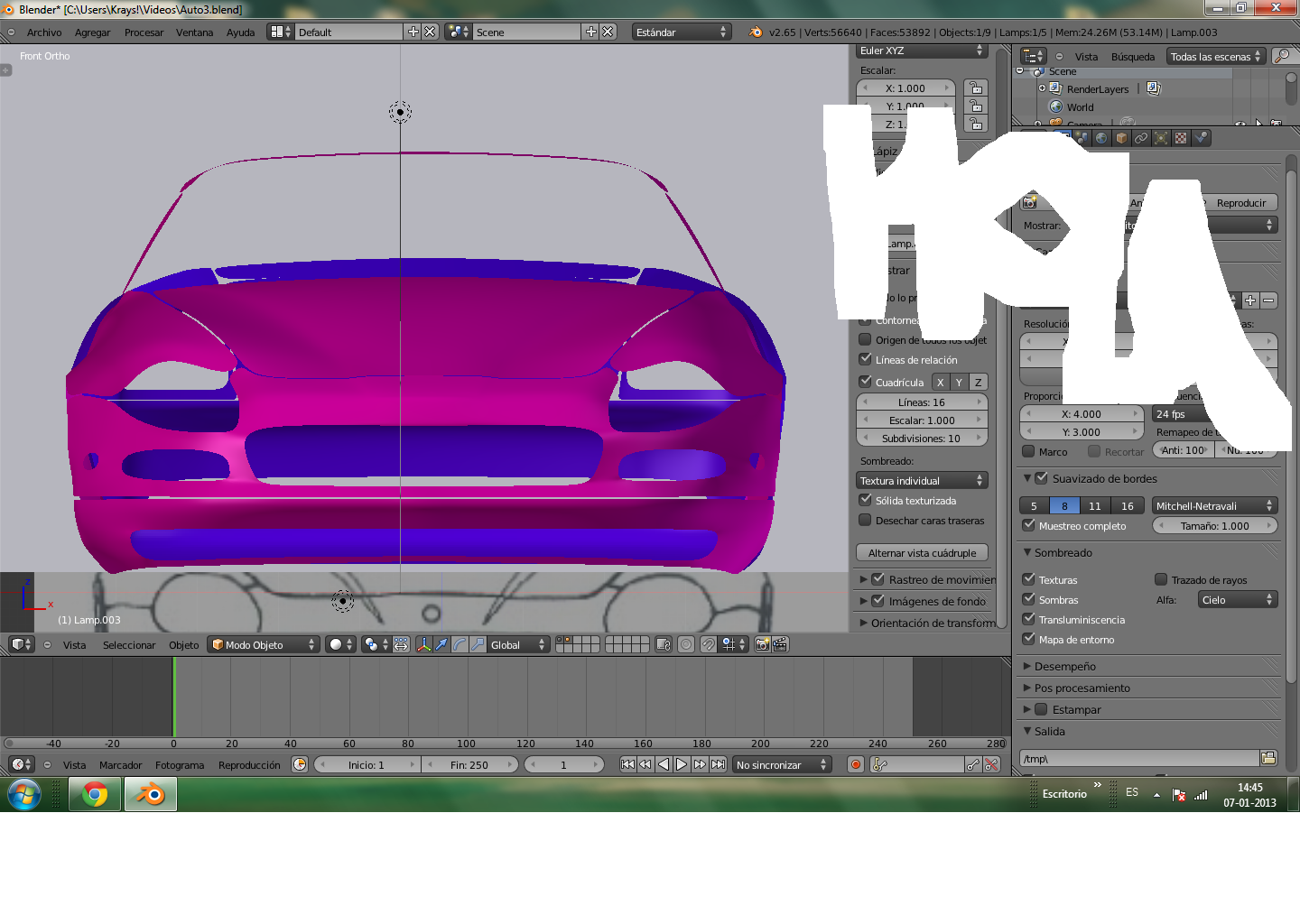The image size is (1300, 924).
Task: Open Google Chrome from the taskbar
Action: [x=95, y=794]
